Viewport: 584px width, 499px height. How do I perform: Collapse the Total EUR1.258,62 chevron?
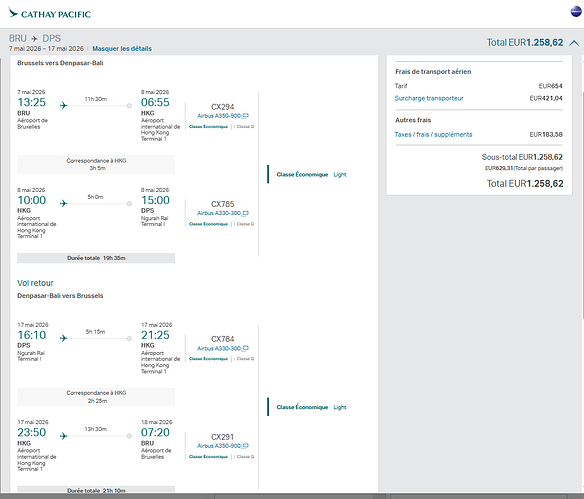[x=574, y=43]
